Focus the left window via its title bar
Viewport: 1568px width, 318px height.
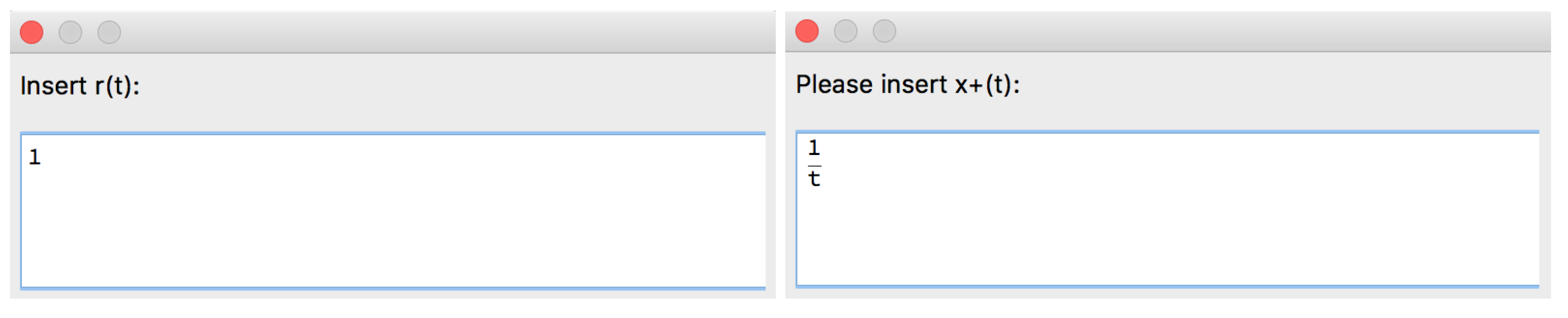426,32
